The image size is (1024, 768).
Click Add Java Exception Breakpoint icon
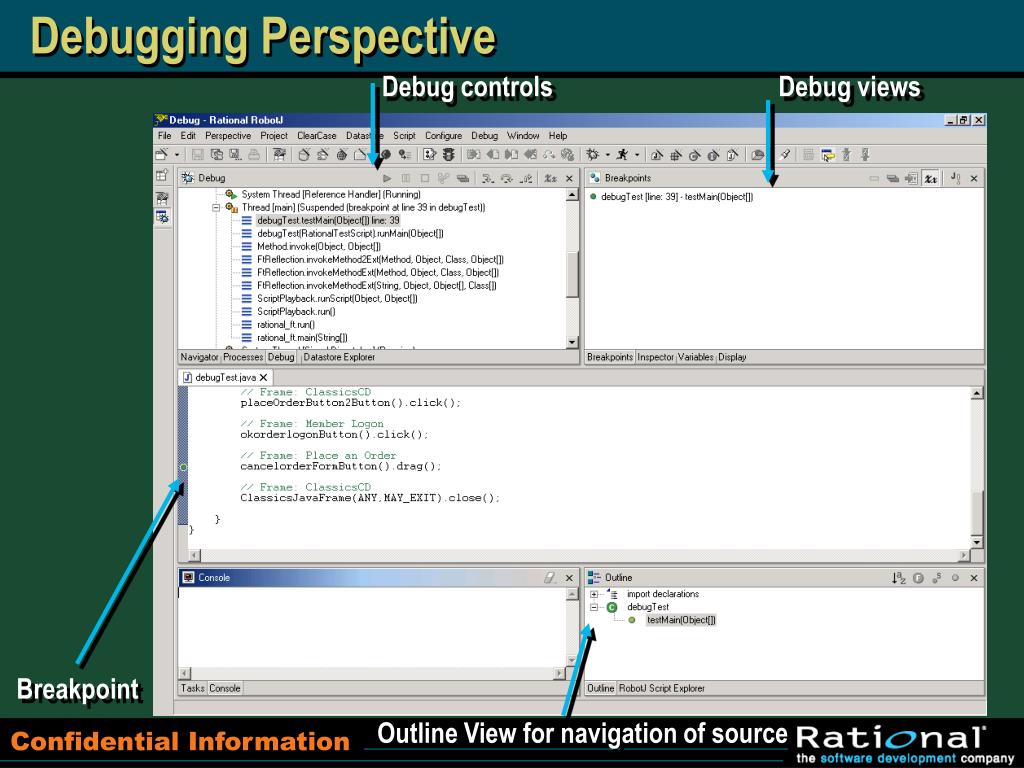coord(955,178)
